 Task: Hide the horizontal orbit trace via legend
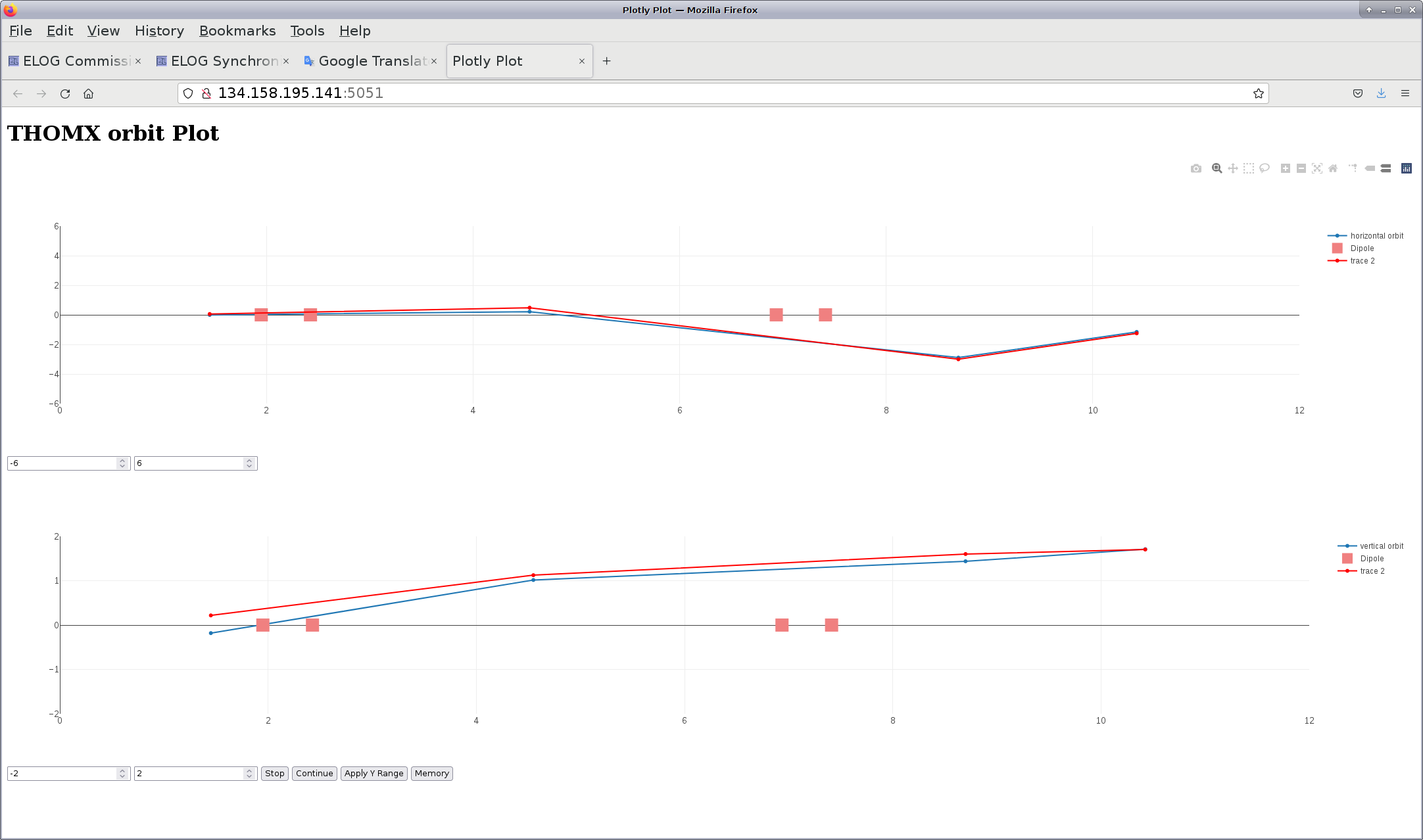(x=1376, y=236)
